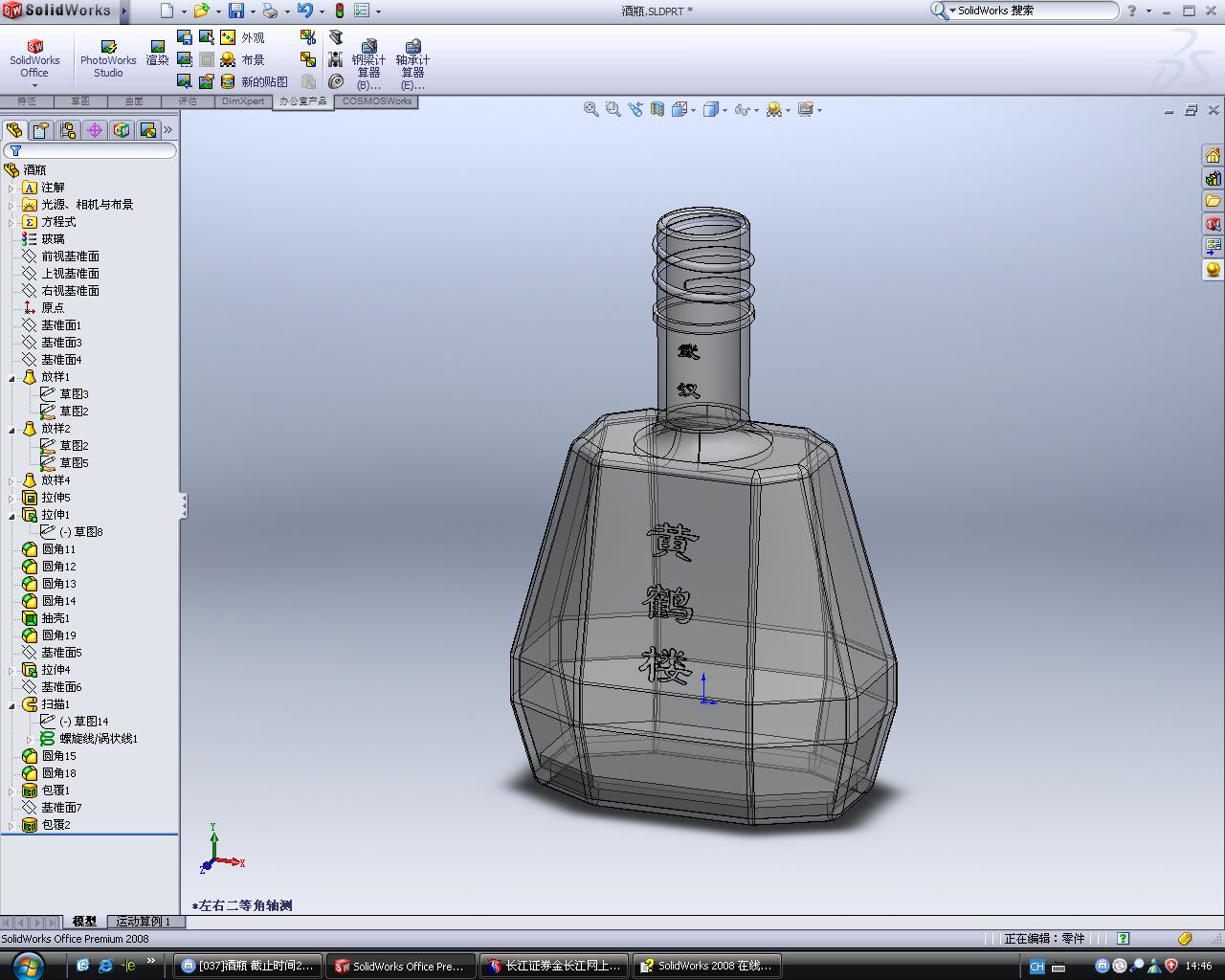Collapse the 放样1 loft feature
Image resolution: width=1225 pixels, height=980 pixels.
(x=11, y=377)
